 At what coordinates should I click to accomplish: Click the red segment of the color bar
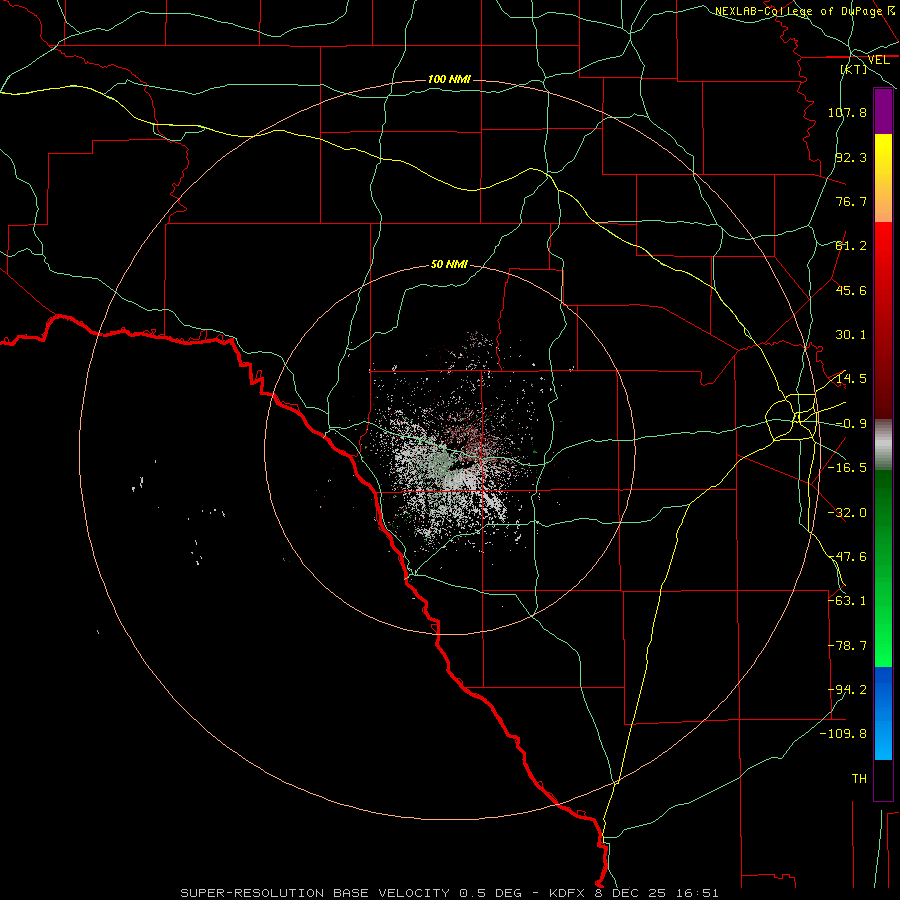point(883,320)
